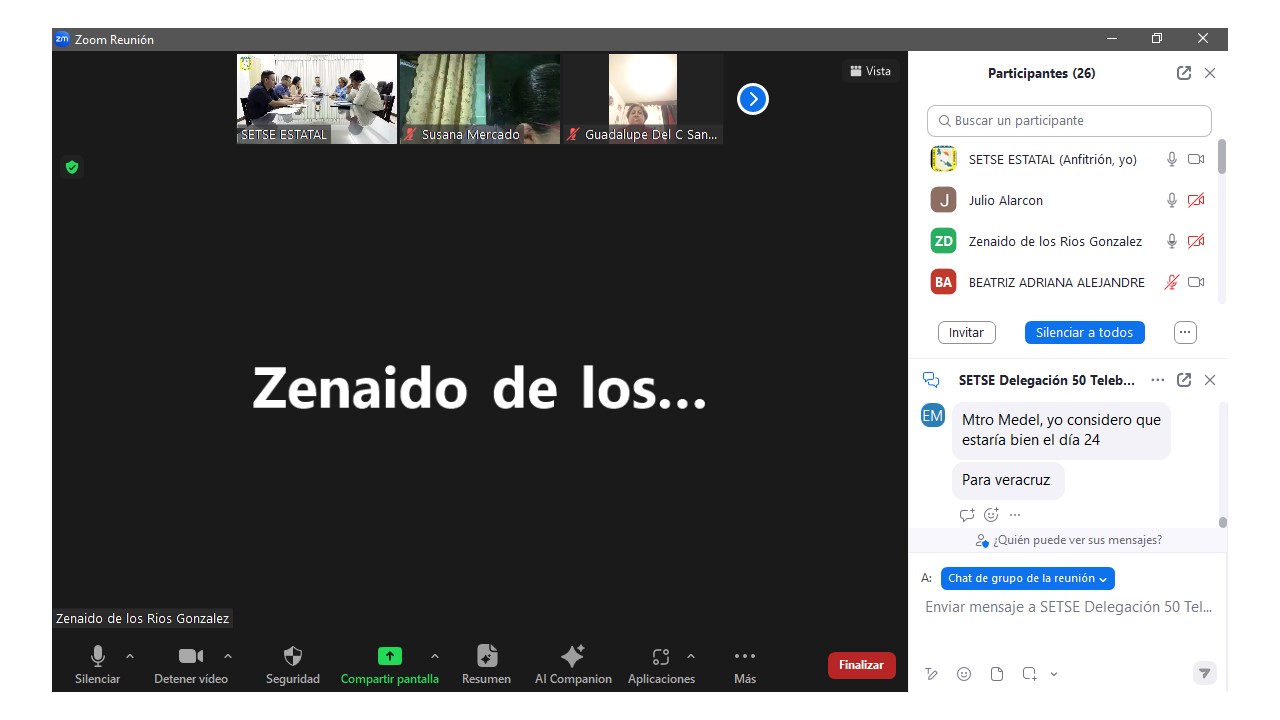Image resolution: width=1280 pixels, height=720 pixels.
Task: Pop out the Participantes panel
Action: tap(1184, 73)
